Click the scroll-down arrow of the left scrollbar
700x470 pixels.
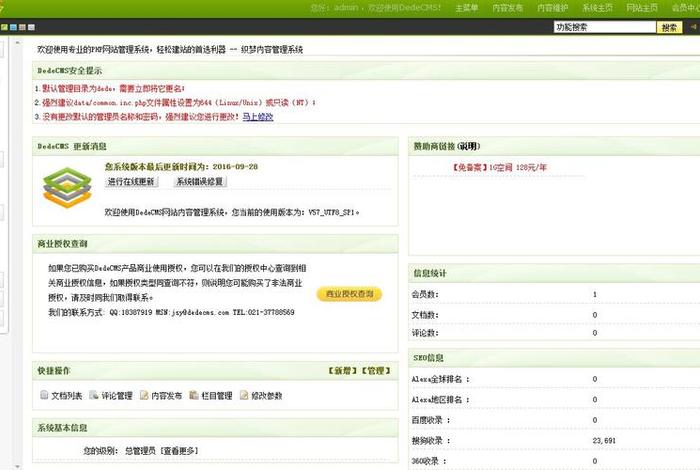17,466
